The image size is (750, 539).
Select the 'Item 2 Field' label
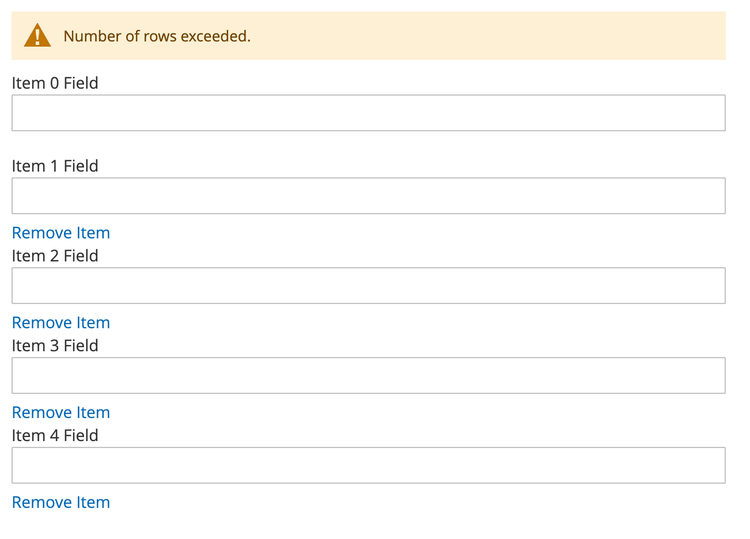[x=55, y=256]
